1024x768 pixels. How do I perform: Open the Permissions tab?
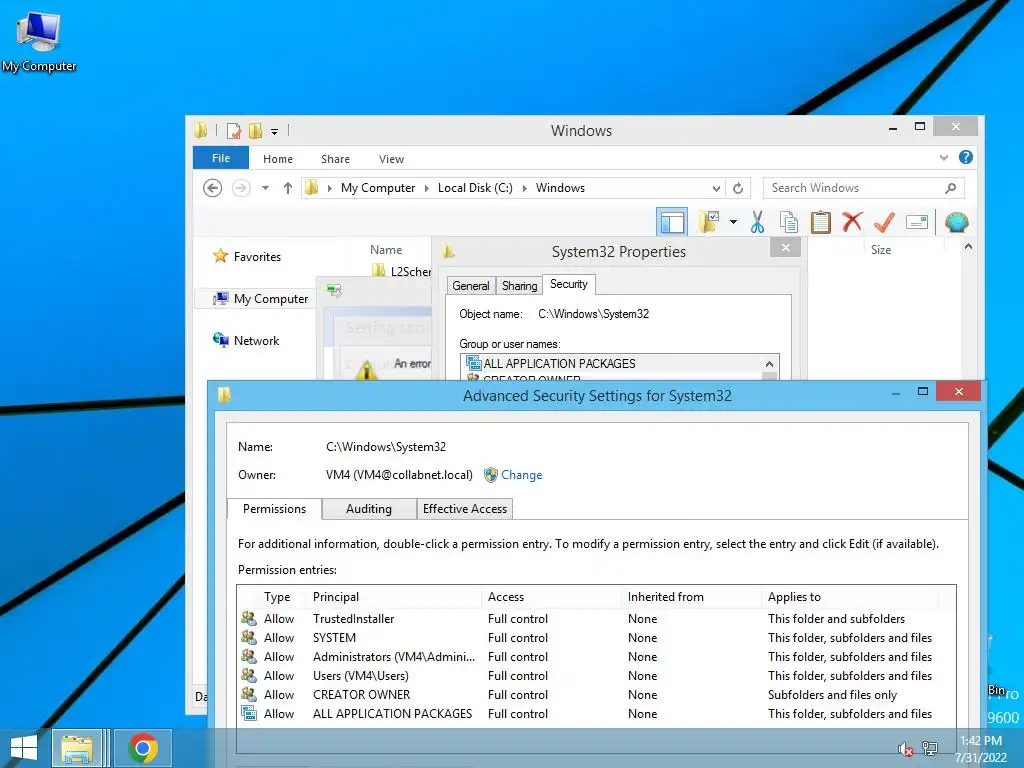[x=274, y=509]
